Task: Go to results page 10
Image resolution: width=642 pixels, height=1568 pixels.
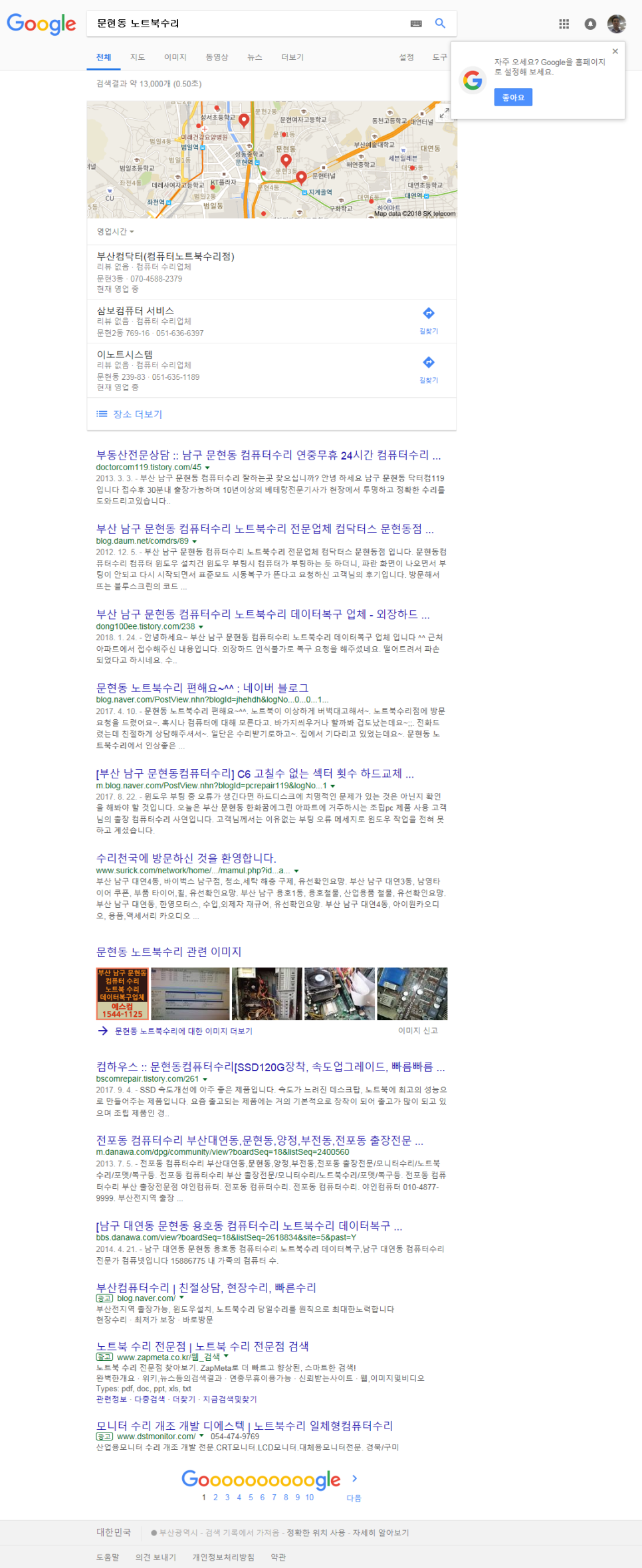Action: [310, 1497]
